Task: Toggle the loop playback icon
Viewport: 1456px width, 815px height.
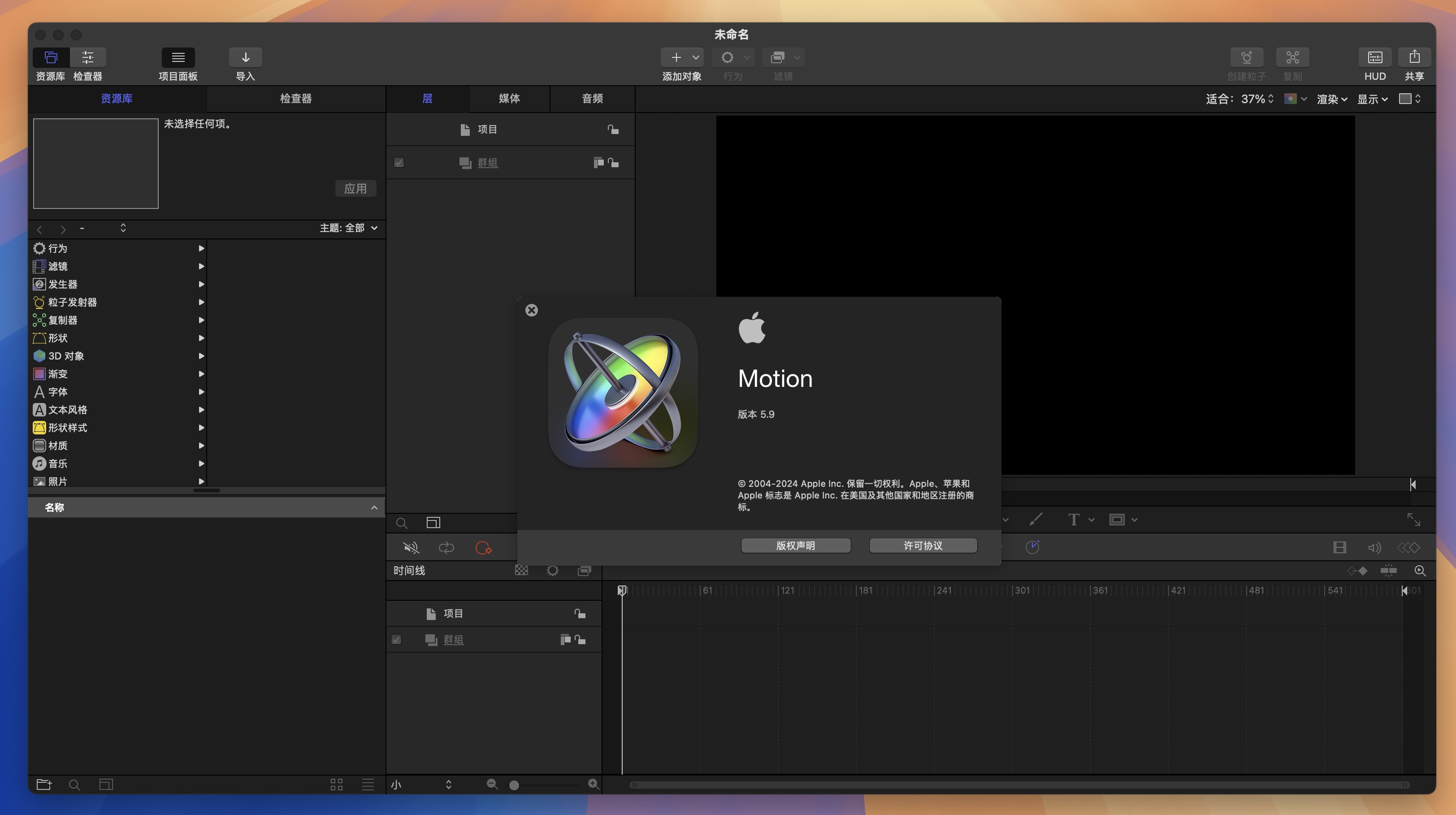Action: (x=446, y=548)
